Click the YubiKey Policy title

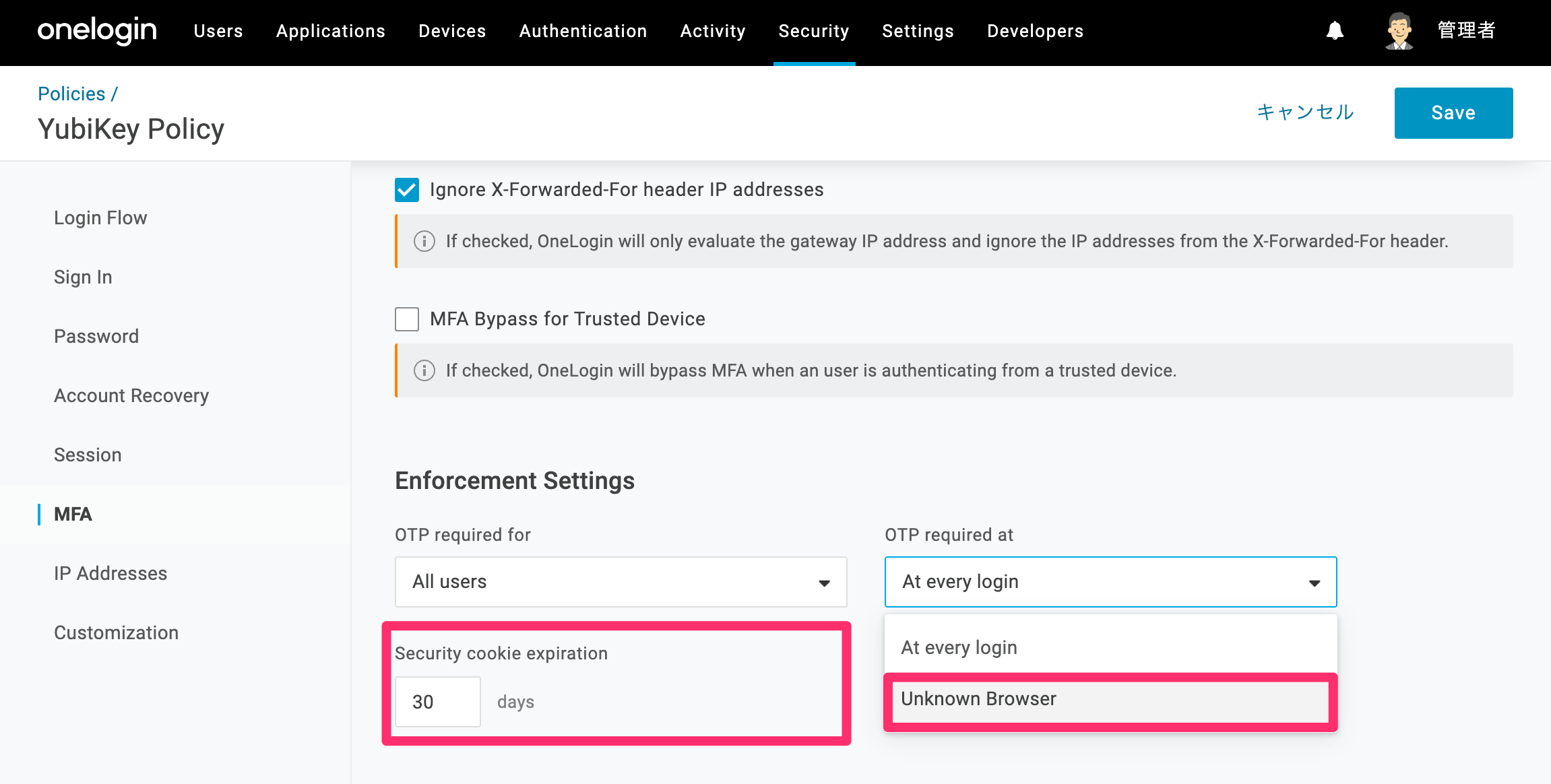(131, 129)
